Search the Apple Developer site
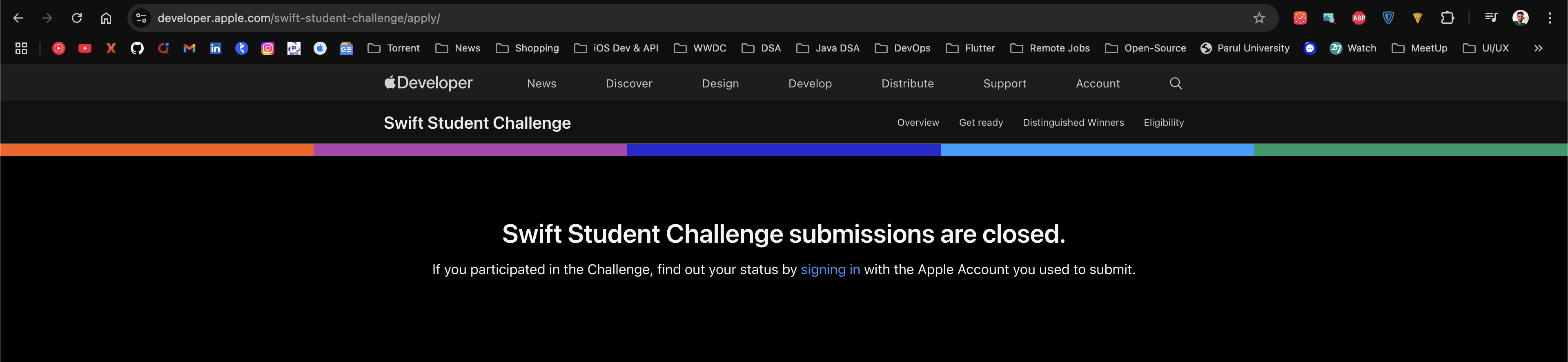Image resolution: width=1568 pixels, height=362 pixels. [1176, 83]
